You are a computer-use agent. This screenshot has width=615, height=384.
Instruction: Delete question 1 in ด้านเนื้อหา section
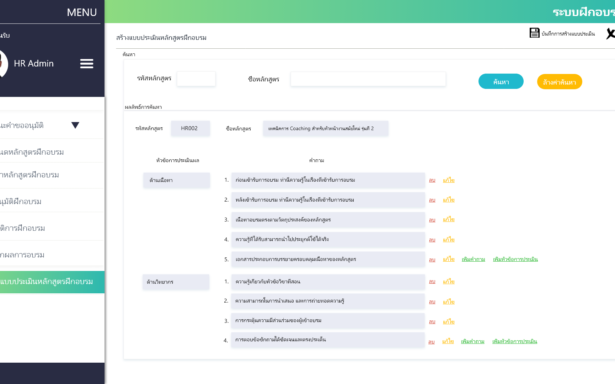click(x=432, y=180)
